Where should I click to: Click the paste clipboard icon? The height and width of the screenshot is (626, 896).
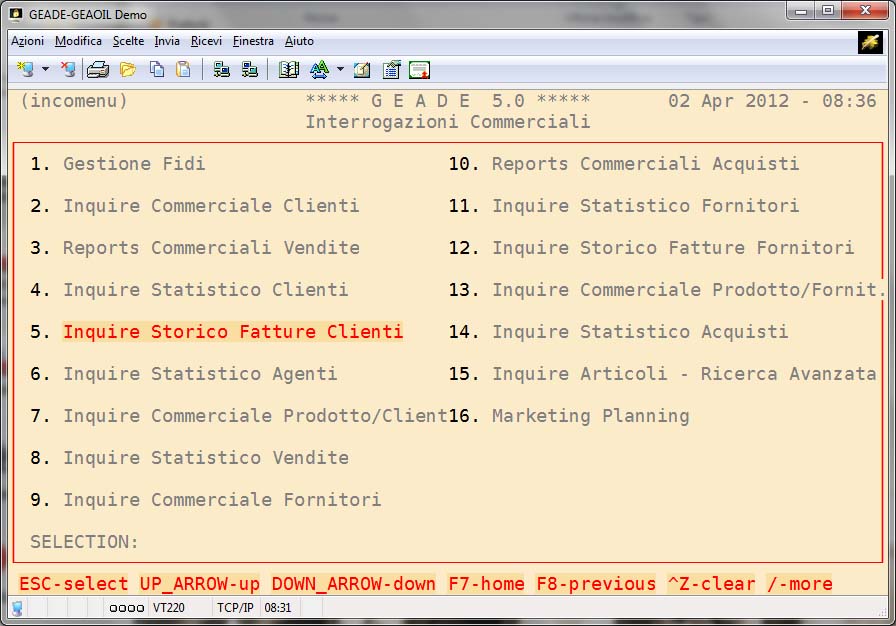(183, 70)
